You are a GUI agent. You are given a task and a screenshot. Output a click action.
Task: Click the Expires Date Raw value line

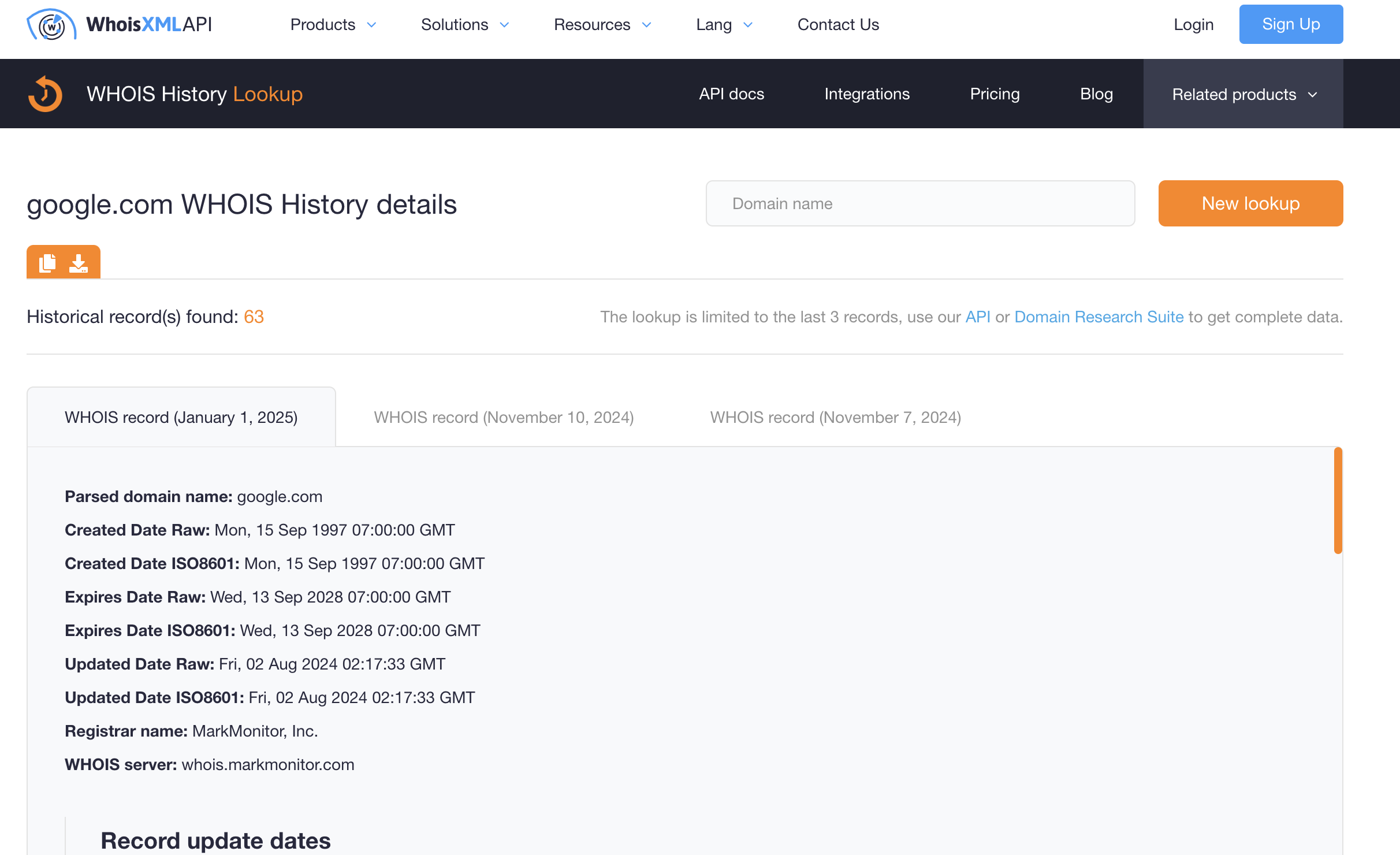click(330, 597)
